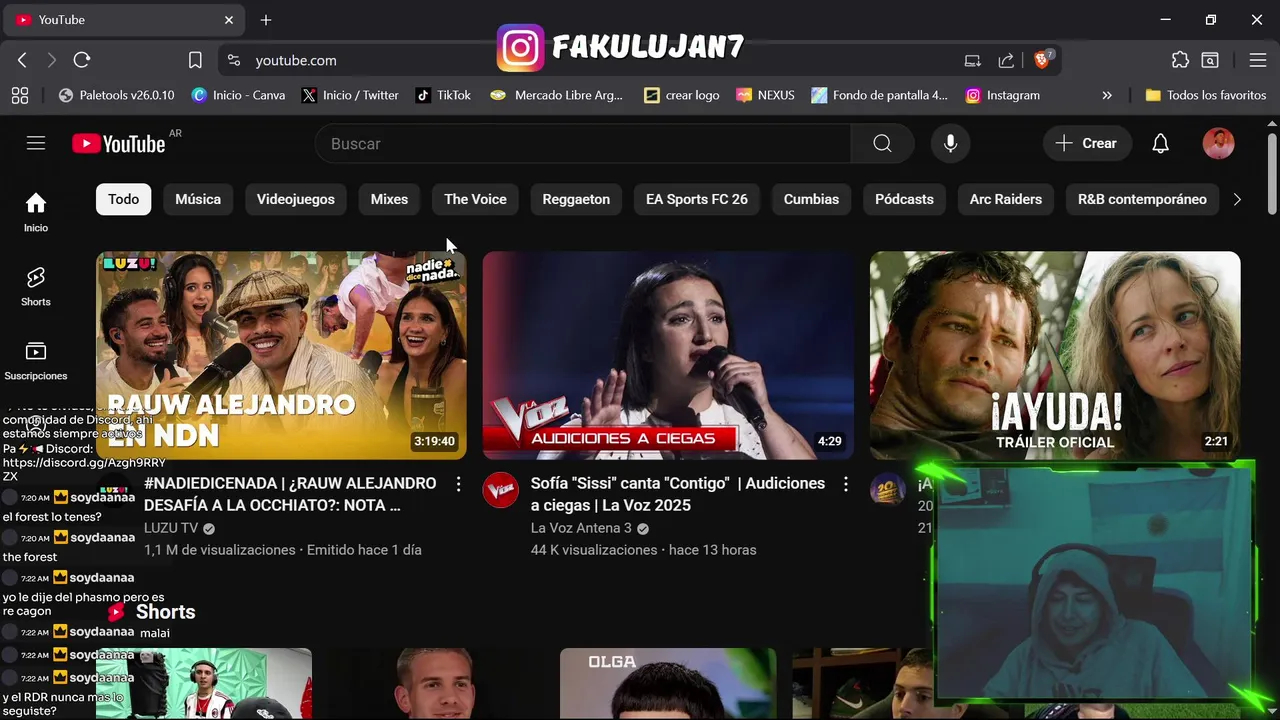
Task: Select the Música filter chip
Action: [x=198, y=199]
